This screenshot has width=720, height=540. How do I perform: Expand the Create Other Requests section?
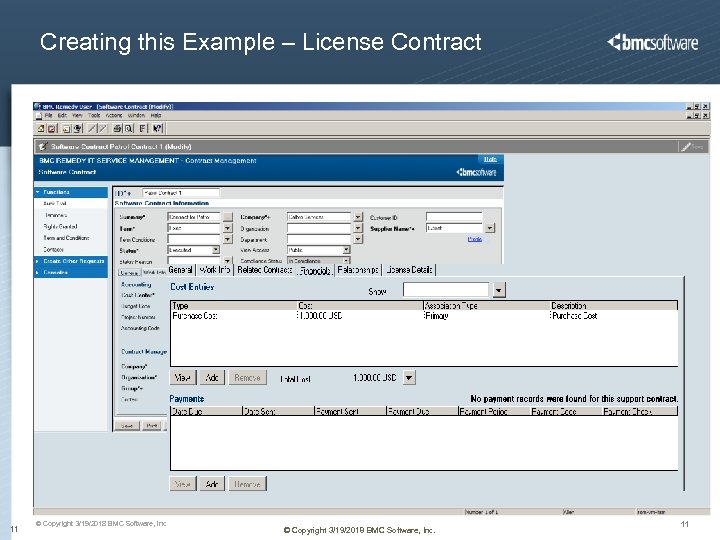(x=38, y=261)
